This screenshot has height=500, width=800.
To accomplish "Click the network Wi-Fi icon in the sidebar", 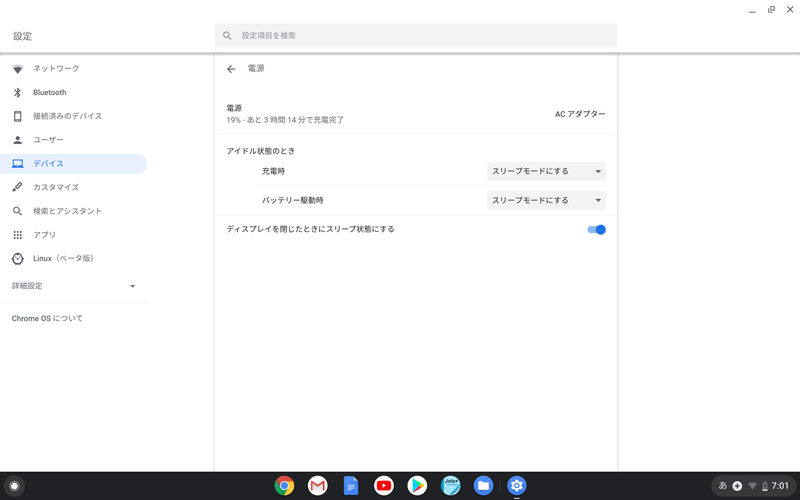I will pyautogui.click(x=17, y=69).
